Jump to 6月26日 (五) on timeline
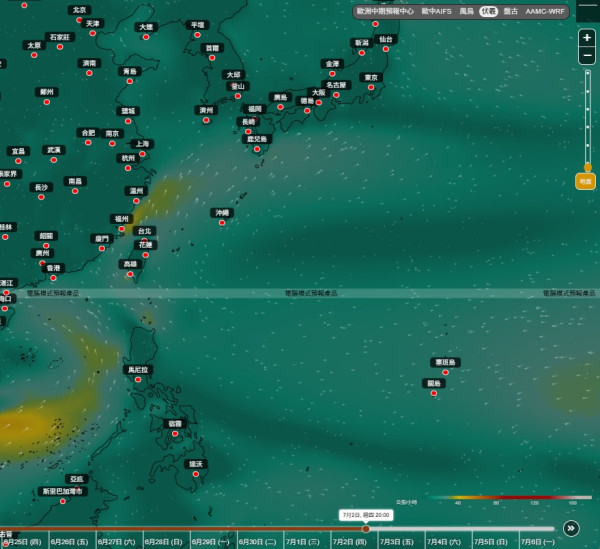The width and height of the screenshot is (600, 549). 69,542
